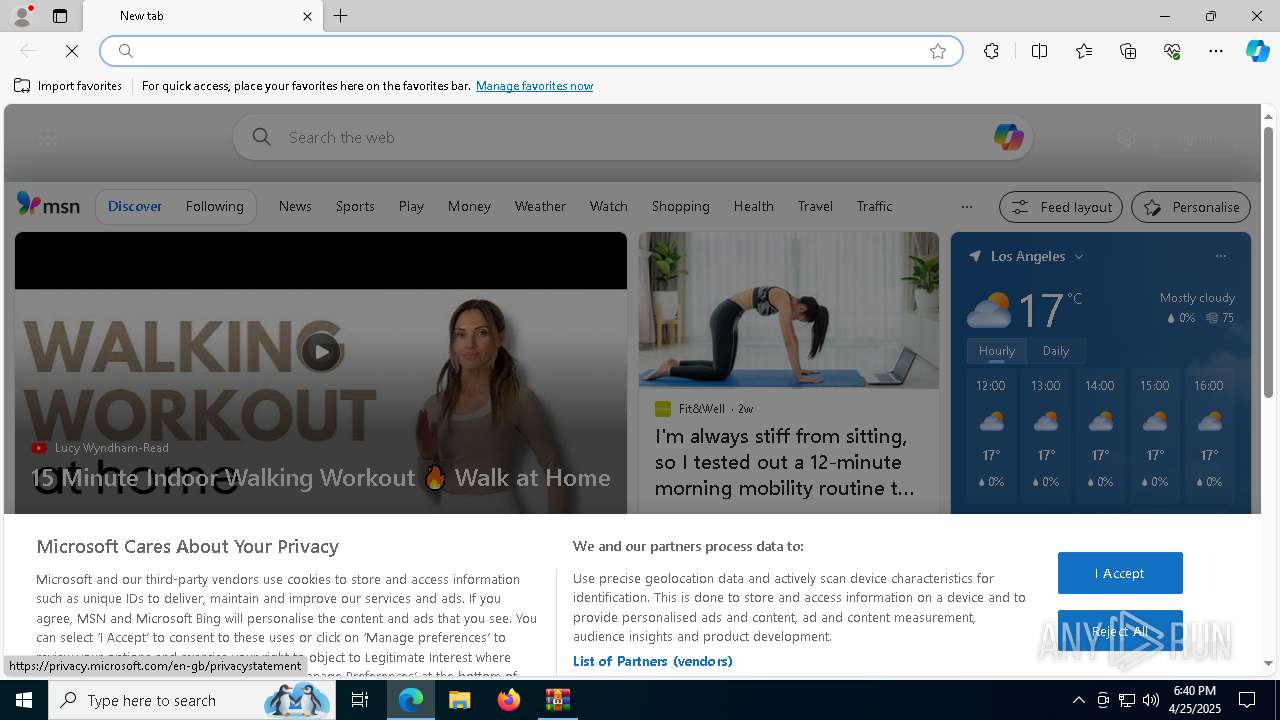The height and width of the screenshot is (720, 1280).
Task: Stop loading the page
Action: (x=72, y=51)
